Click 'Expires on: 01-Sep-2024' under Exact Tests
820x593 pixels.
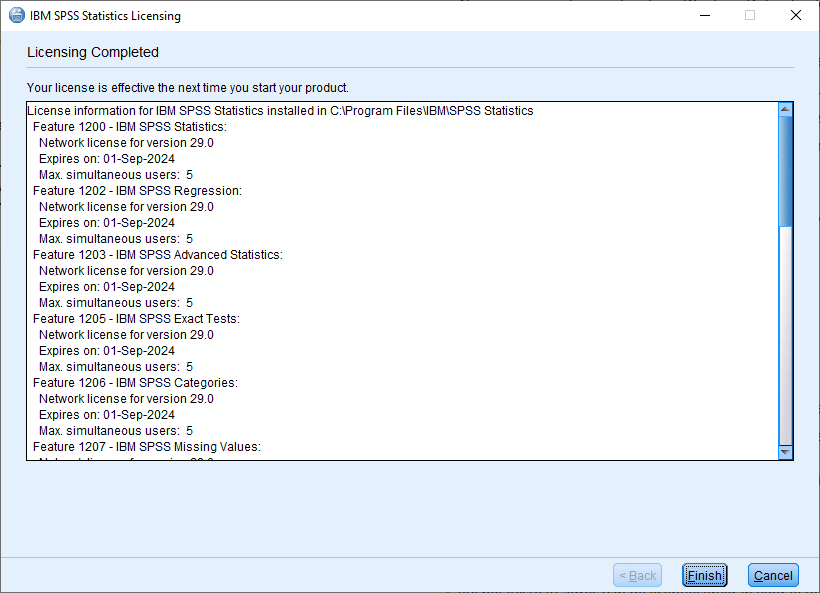click(x=107, y=350)
